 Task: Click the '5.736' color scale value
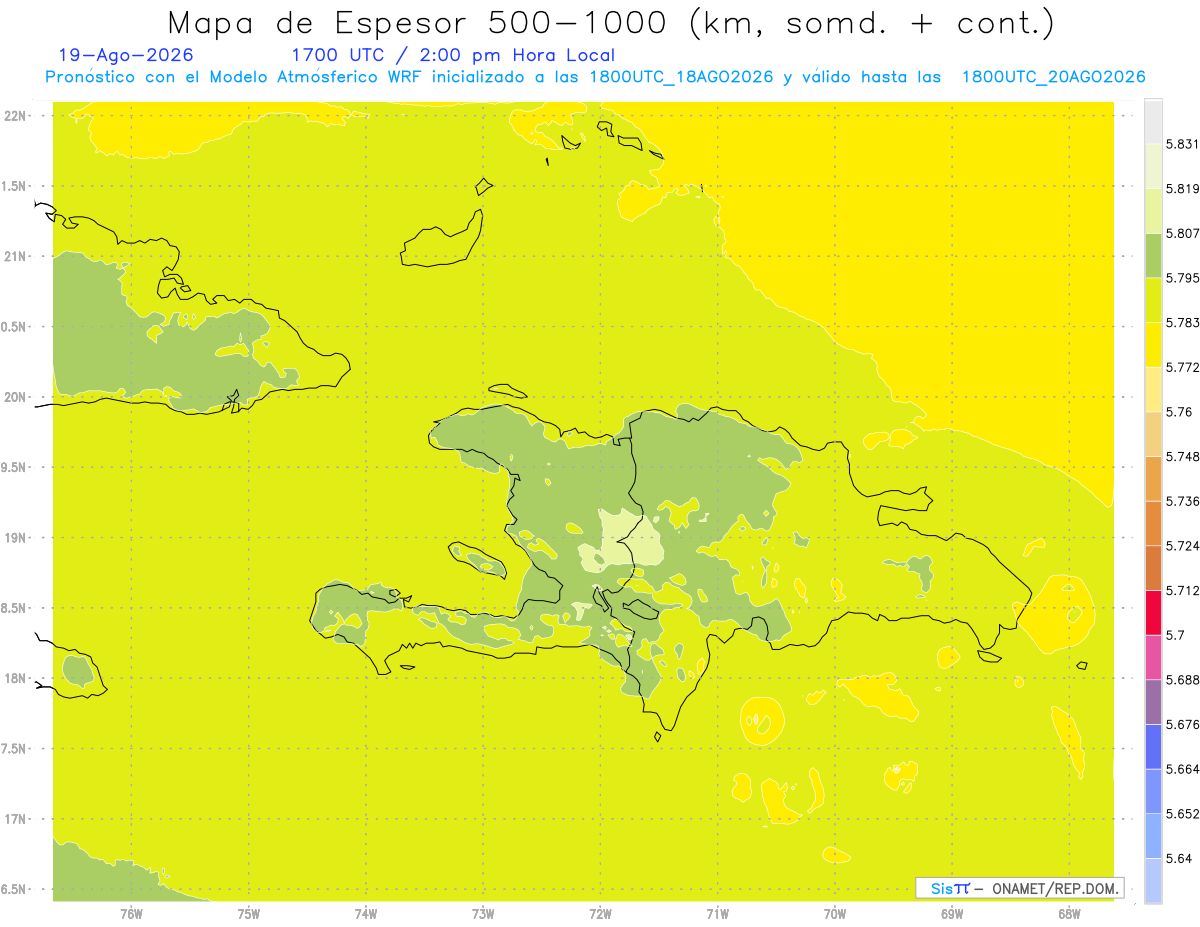coord(1183,501)
